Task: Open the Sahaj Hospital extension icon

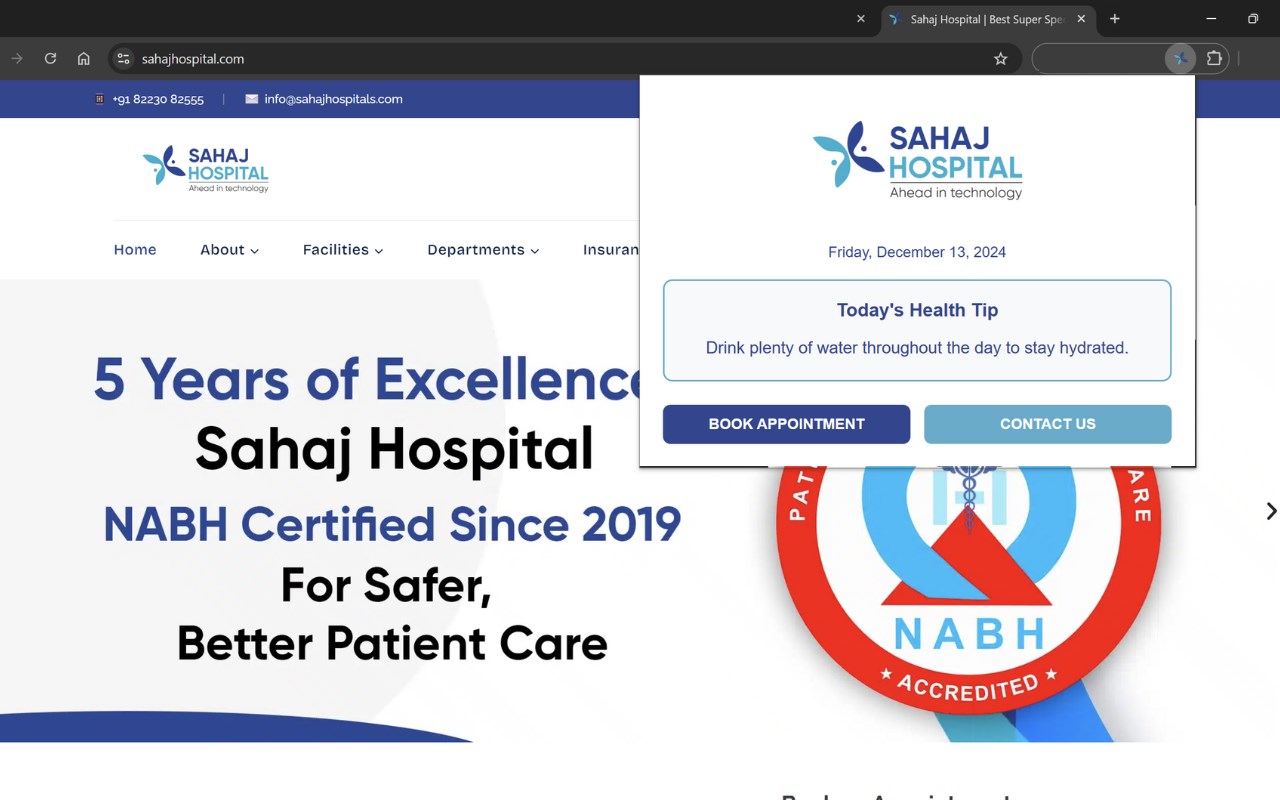Action: pos(1180,59)
